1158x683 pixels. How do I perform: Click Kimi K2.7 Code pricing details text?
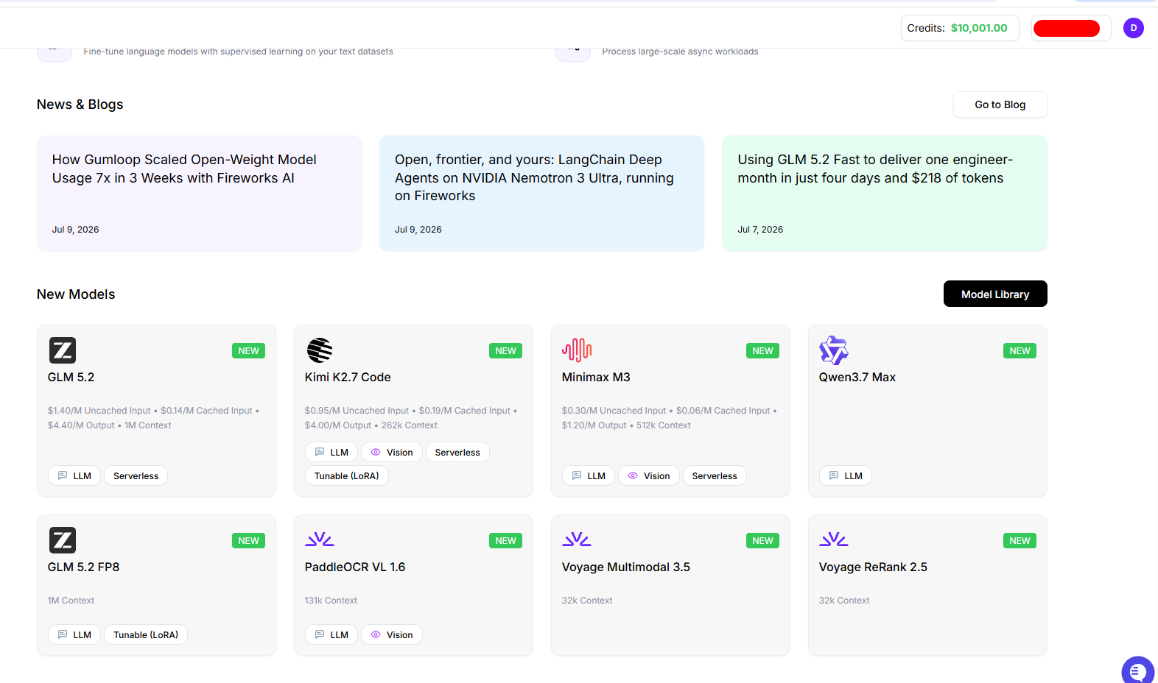point(411,418)
